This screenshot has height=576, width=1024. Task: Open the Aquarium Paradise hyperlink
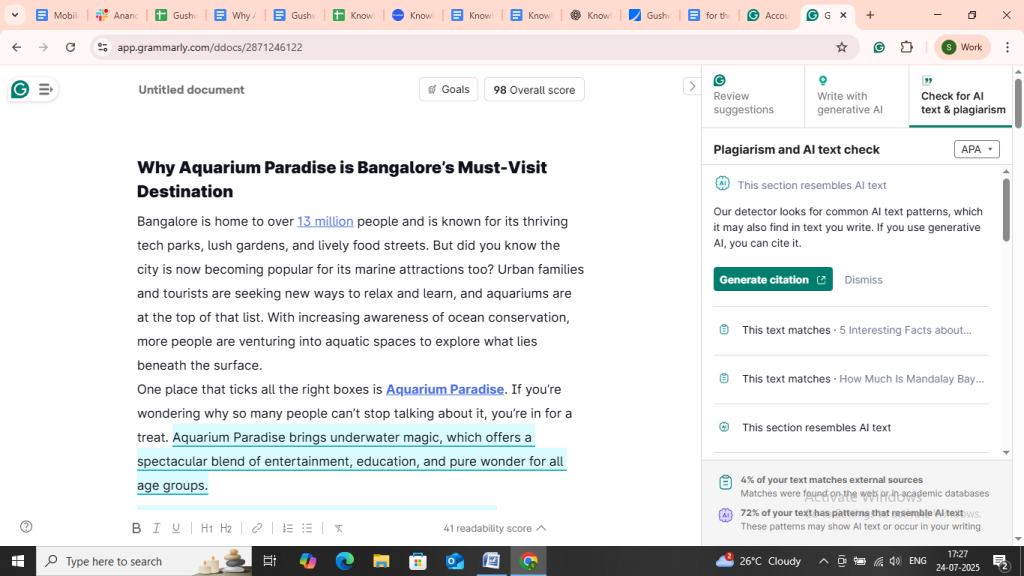click(x=445, y=389)
